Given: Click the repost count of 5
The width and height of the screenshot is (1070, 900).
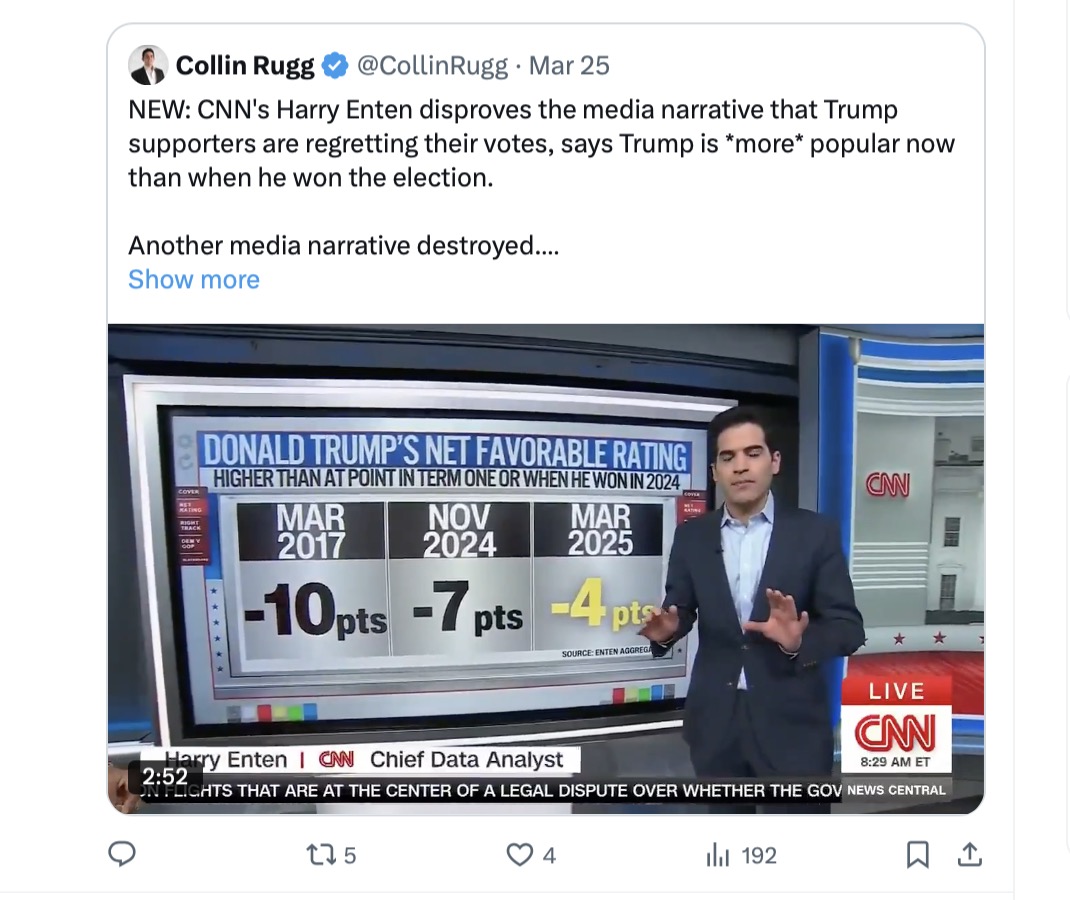Looking at the screenshot, I should point(349,856).
